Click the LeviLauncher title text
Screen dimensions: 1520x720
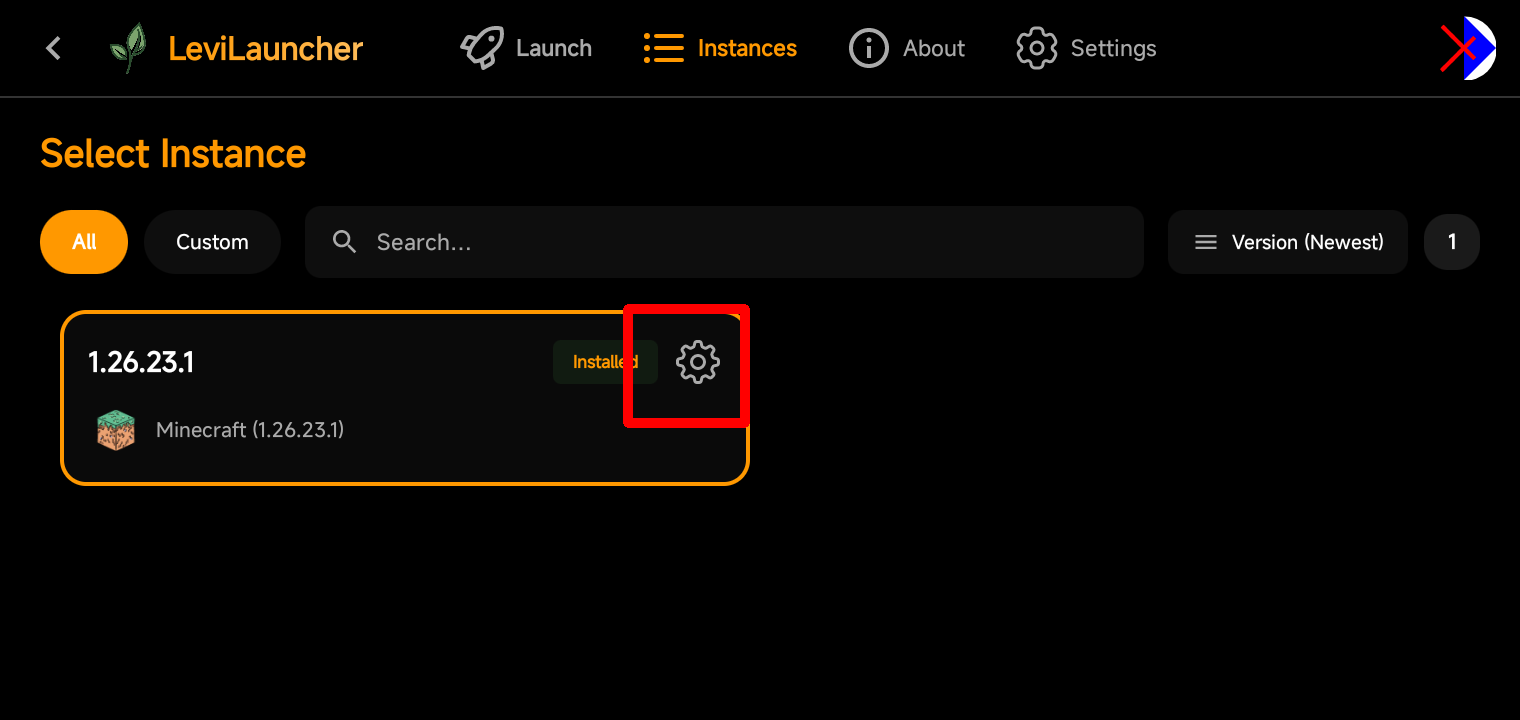pyautogui.click(x=265, y=48)
